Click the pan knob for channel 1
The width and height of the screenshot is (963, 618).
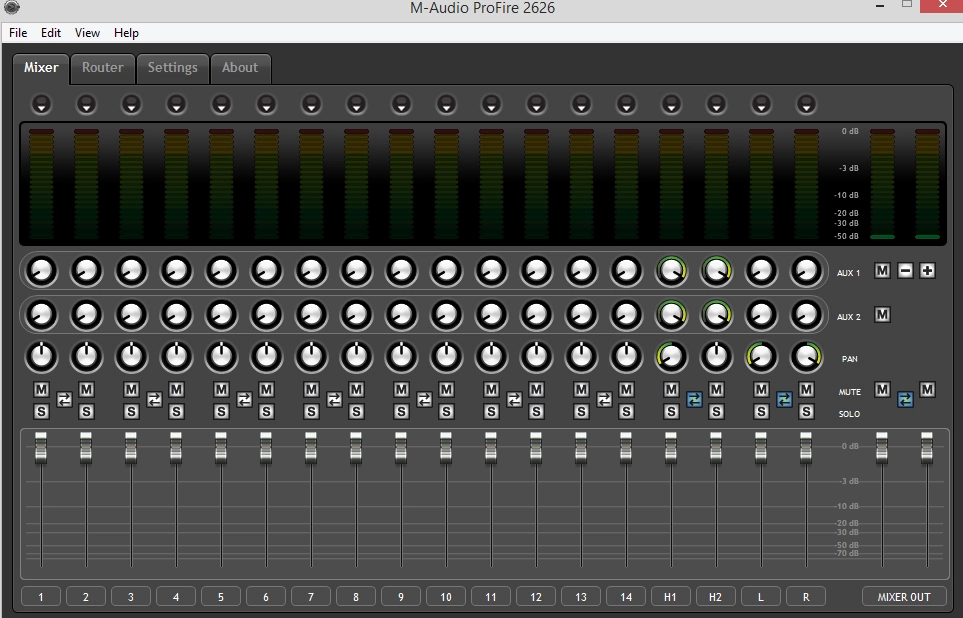pos(42,357)
